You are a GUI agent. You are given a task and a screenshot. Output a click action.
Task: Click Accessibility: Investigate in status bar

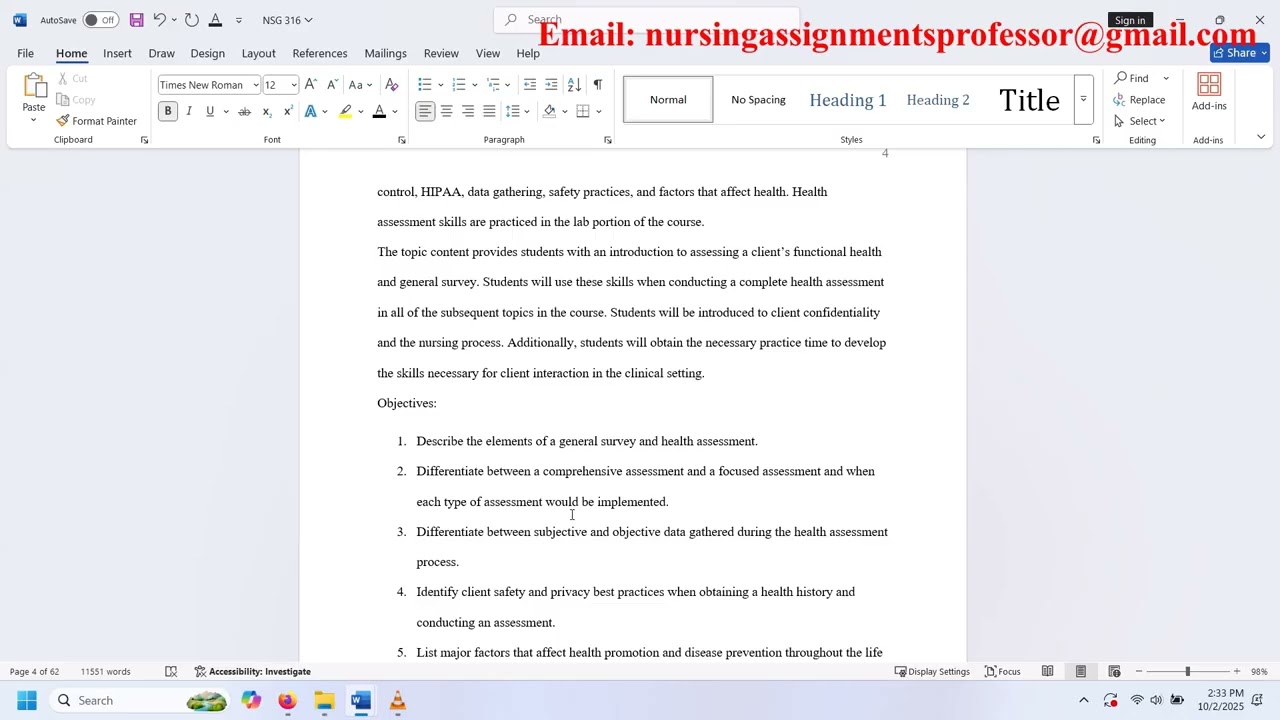pos(253,672)
